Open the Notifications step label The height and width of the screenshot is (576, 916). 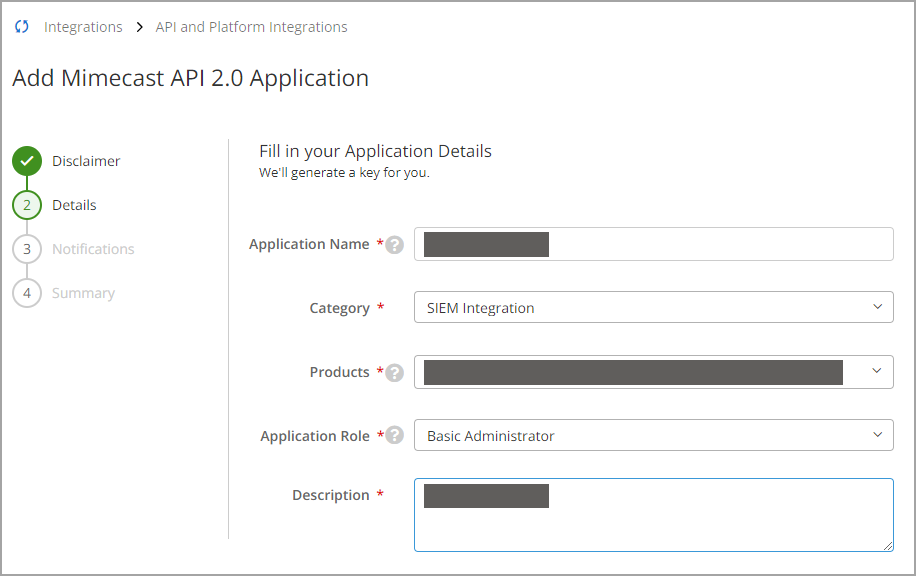(x=93, y=249)
